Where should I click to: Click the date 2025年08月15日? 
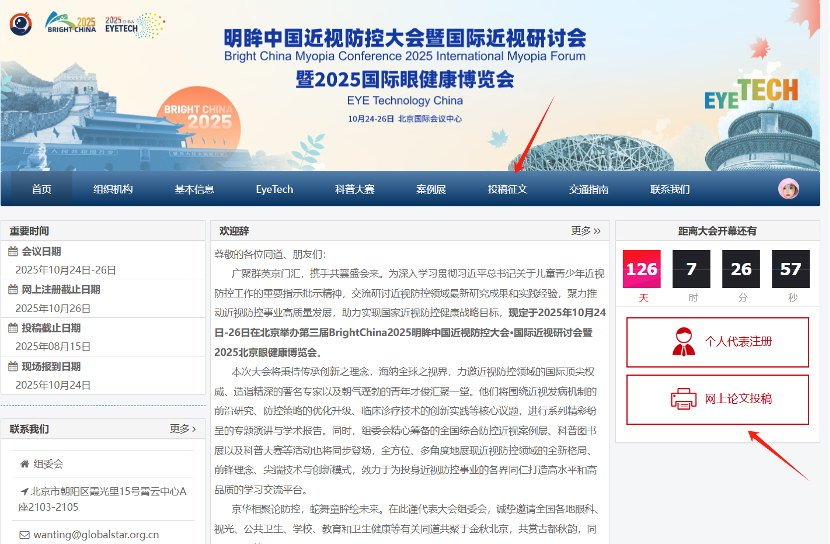53,346
